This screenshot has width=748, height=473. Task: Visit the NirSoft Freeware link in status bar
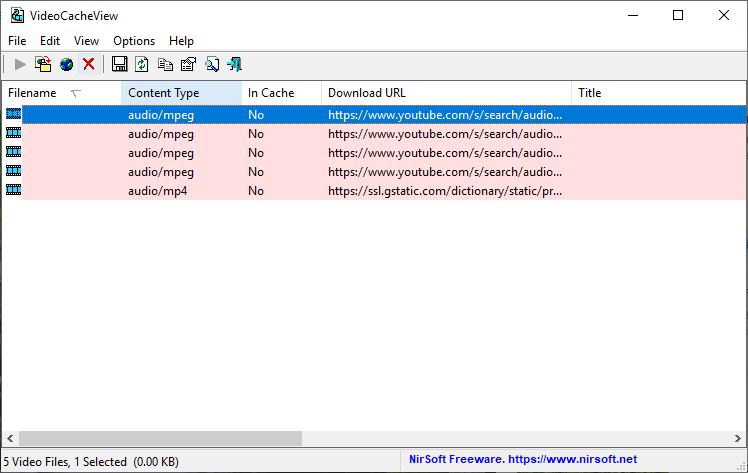[523, 459]
